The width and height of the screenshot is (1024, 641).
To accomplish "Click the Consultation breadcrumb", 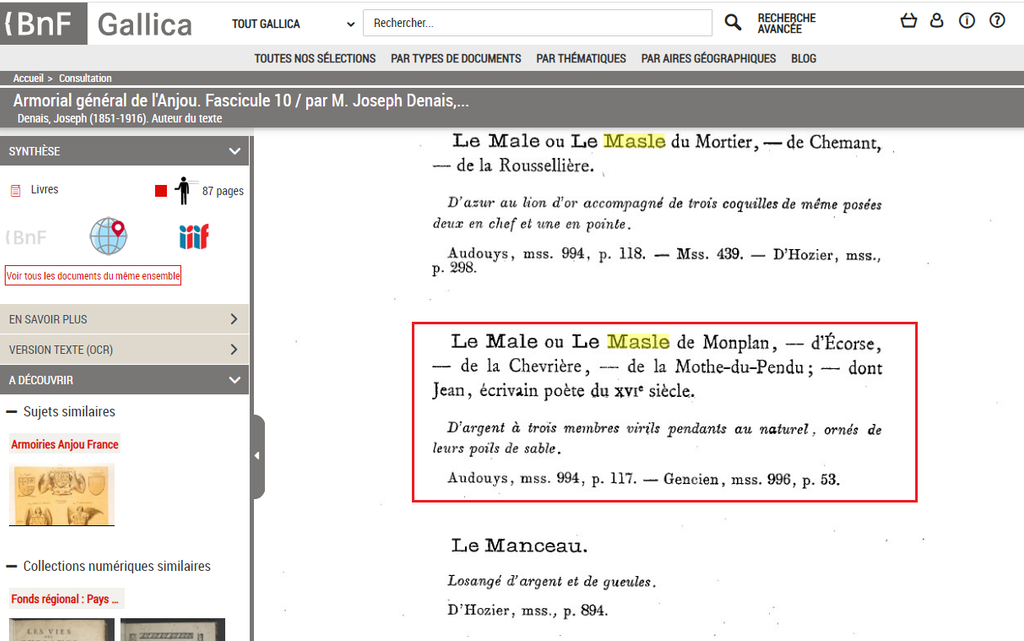I will point(85,78).
